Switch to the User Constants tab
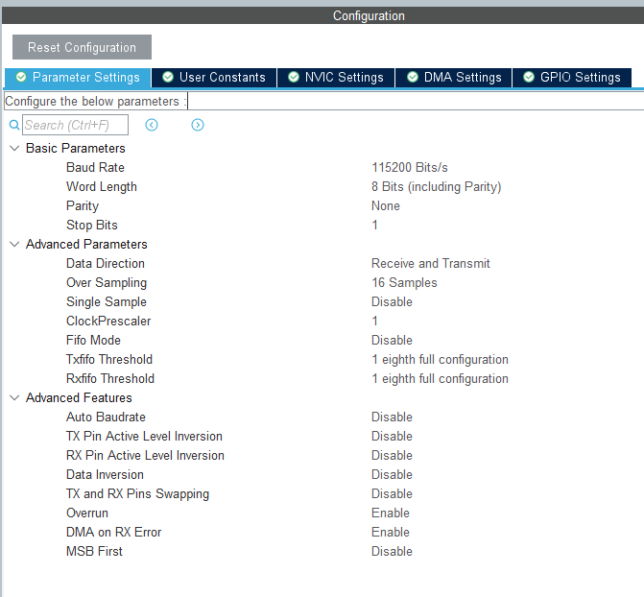This screenshot has width=644, height=597. tap(213, 77)
